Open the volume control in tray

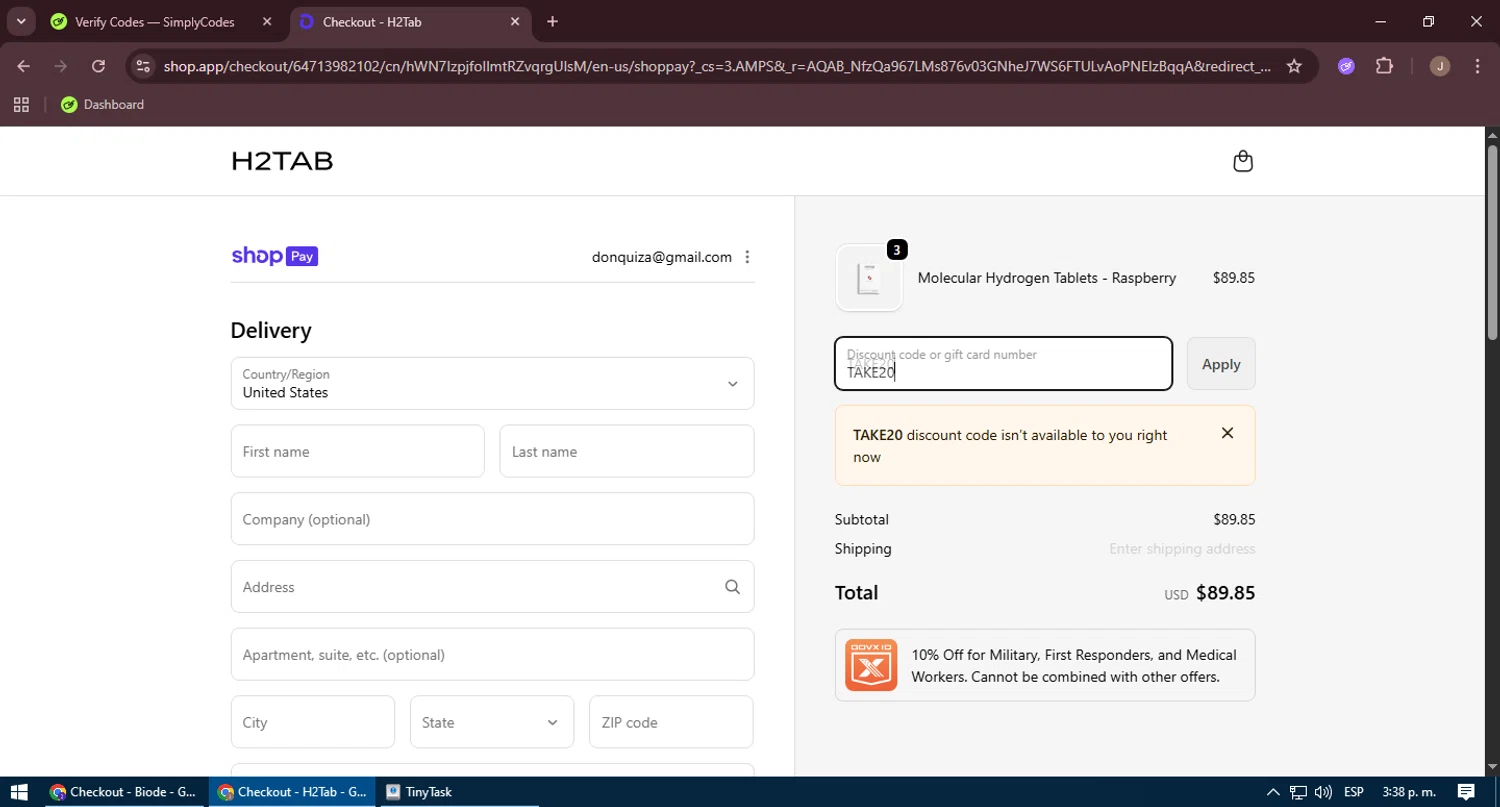1323,792
